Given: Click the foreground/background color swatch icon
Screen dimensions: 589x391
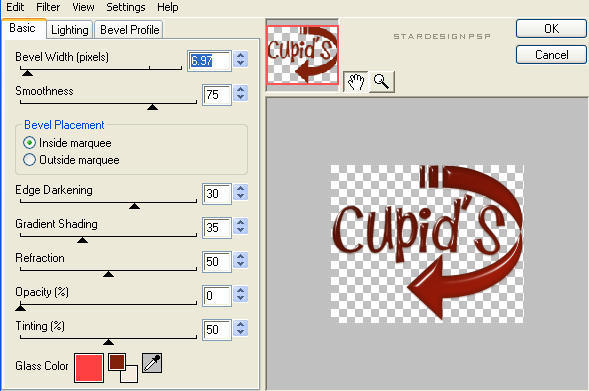Looking at the screenshot, I should 123,368.
